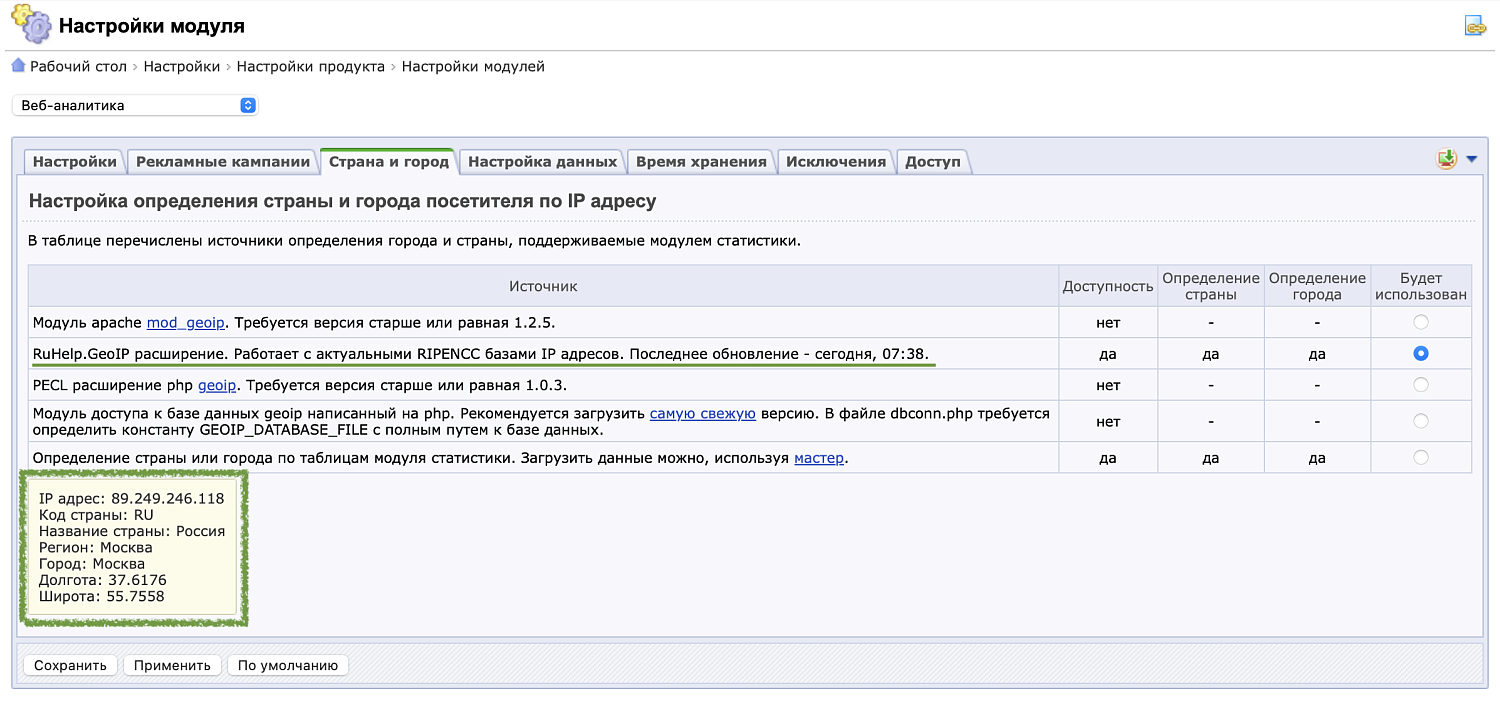Click the home icon in the breadcrumb
The height and width of the screenshot is (704, 1500).
pyautogui.click(x=17, y=65)
